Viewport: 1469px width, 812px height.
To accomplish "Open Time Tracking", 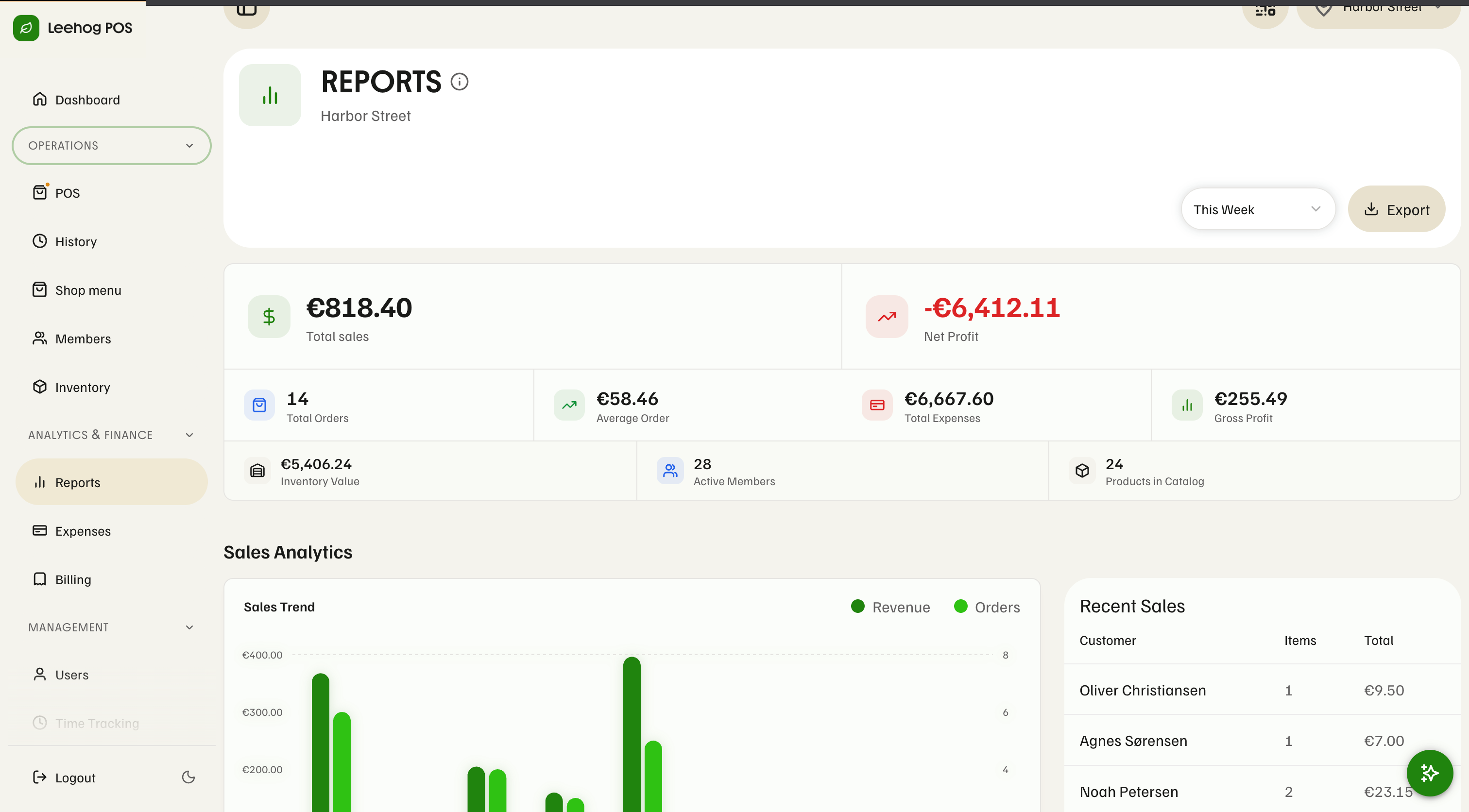I will point(111,723).
